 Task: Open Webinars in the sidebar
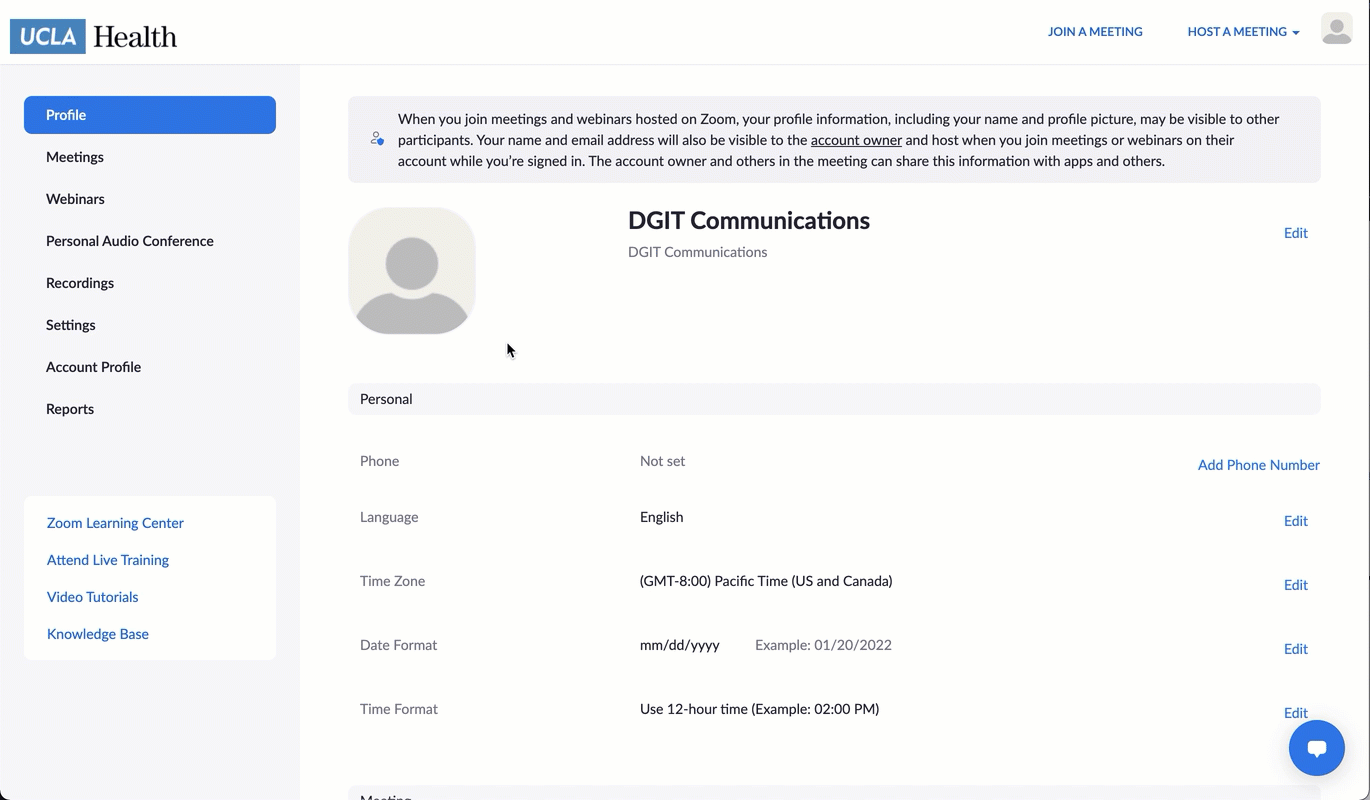point(75,199)
